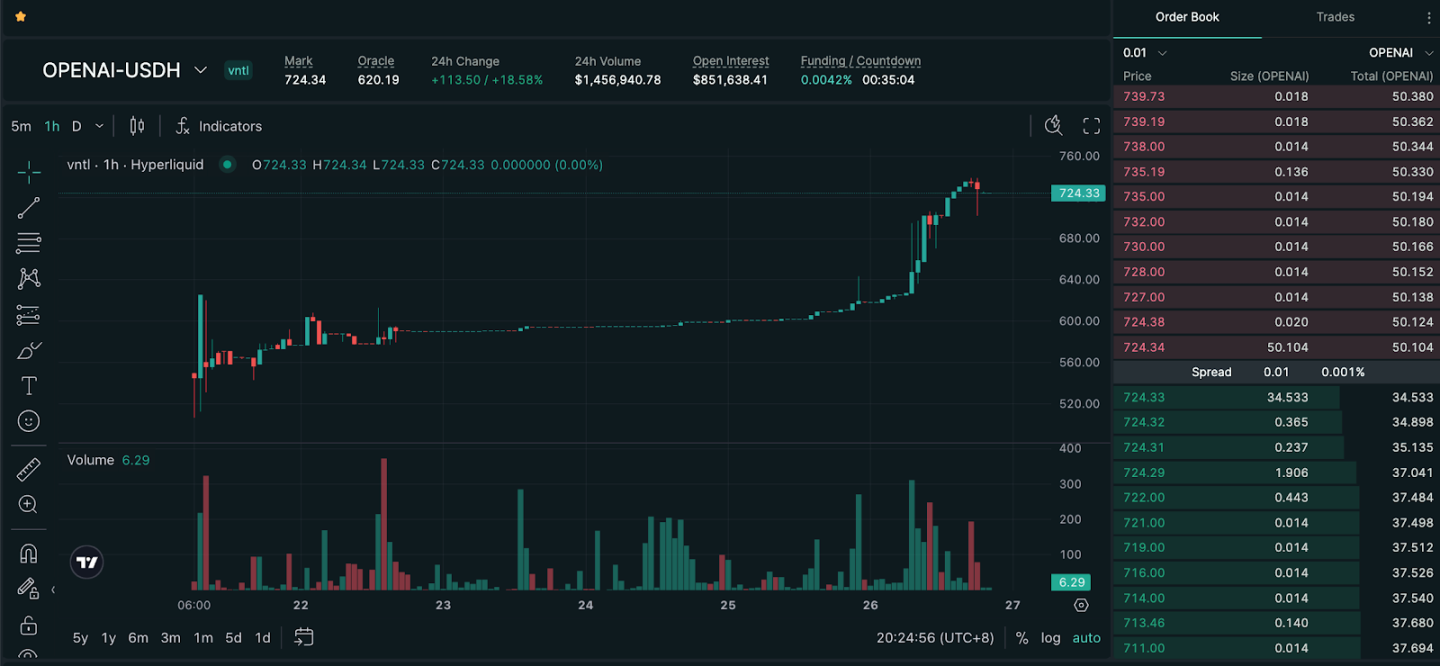Select the ruler measure tool
The image size is (1440, 666).
29,469
